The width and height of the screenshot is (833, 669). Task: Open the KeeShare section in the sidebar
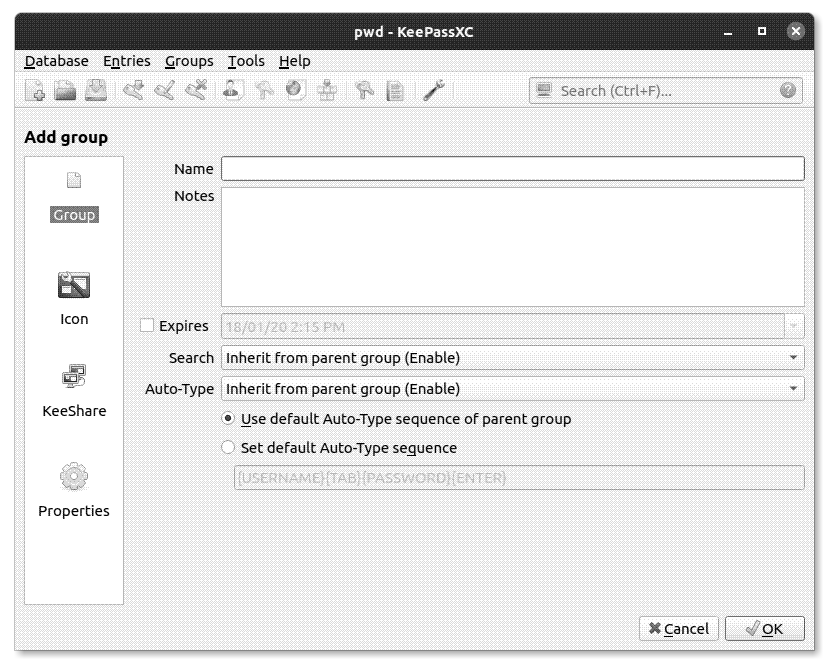pyautogui.click(x=74, y=392)
